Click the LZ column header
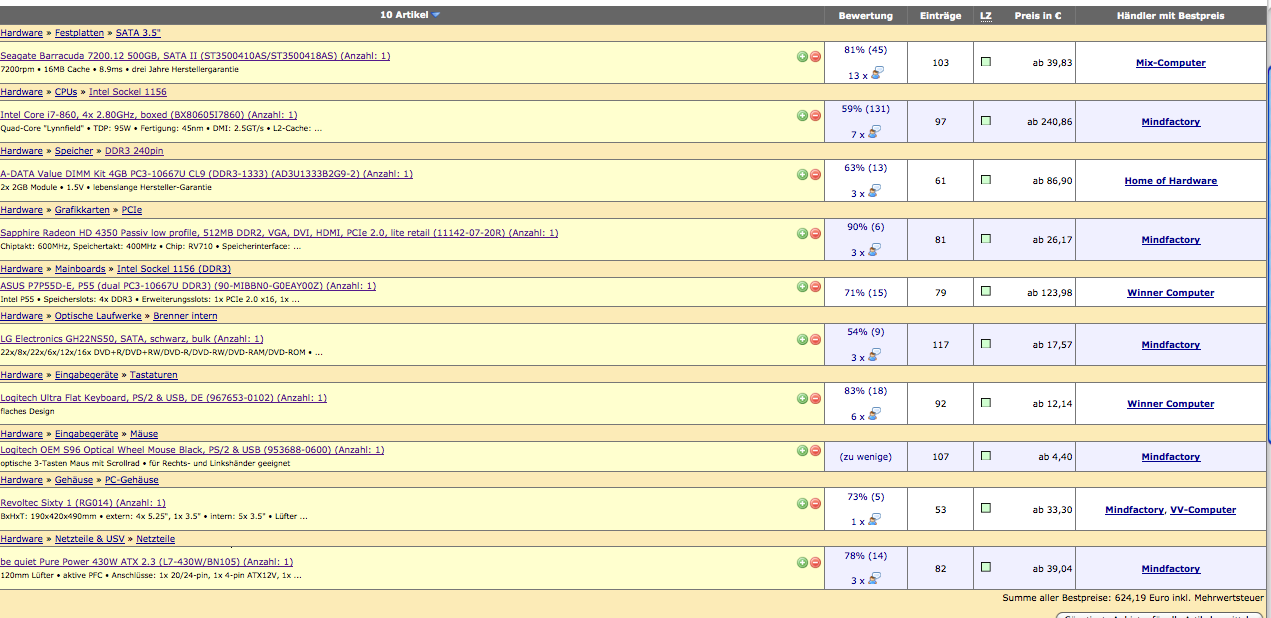 [986, 16]
